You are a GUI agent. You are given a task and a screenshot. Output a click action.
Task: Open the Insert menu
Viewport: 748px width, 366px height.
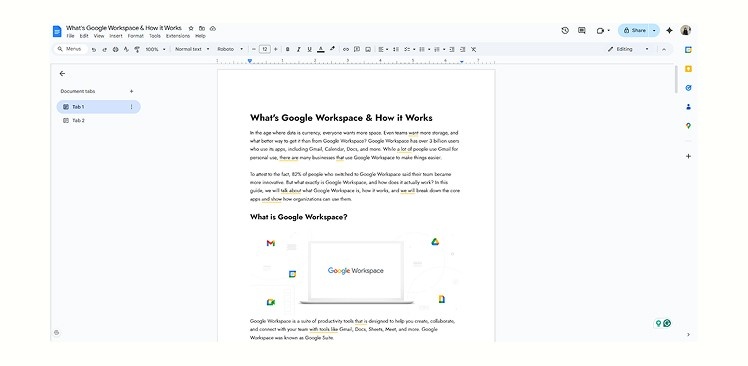pos(116,36)
